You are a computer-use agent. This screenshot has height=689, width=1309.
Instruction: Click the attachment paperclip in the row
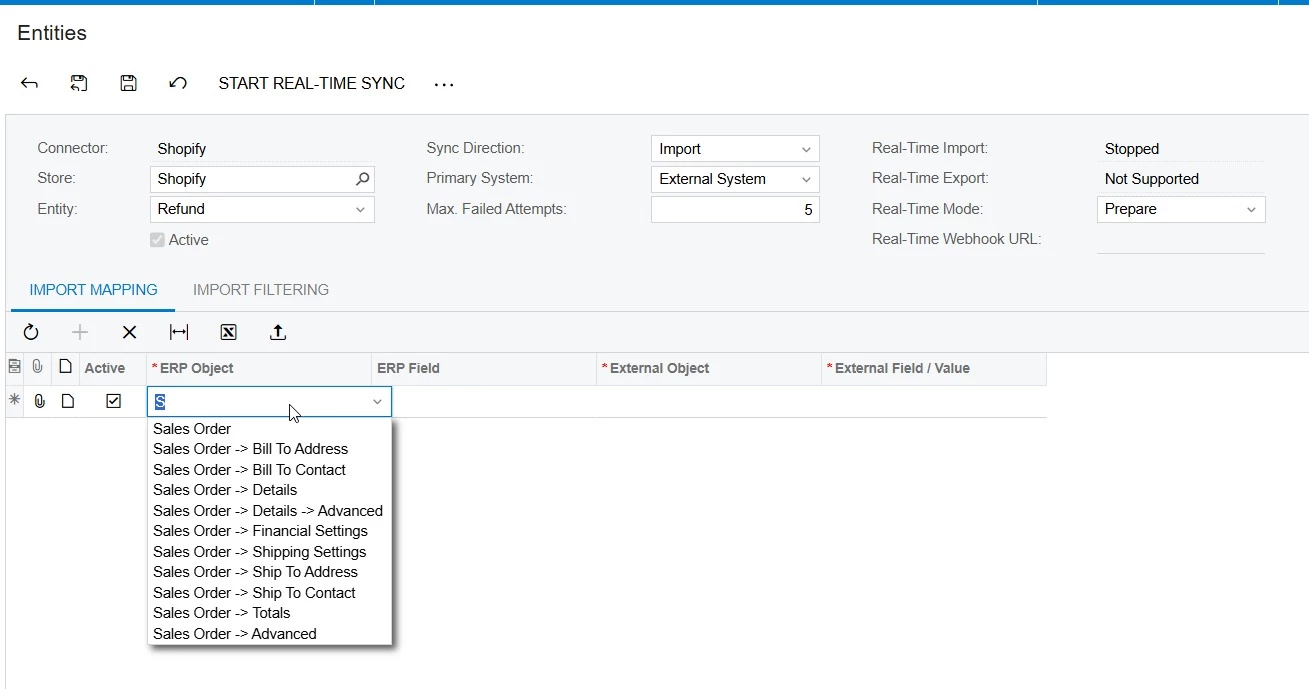click(40, 401)
